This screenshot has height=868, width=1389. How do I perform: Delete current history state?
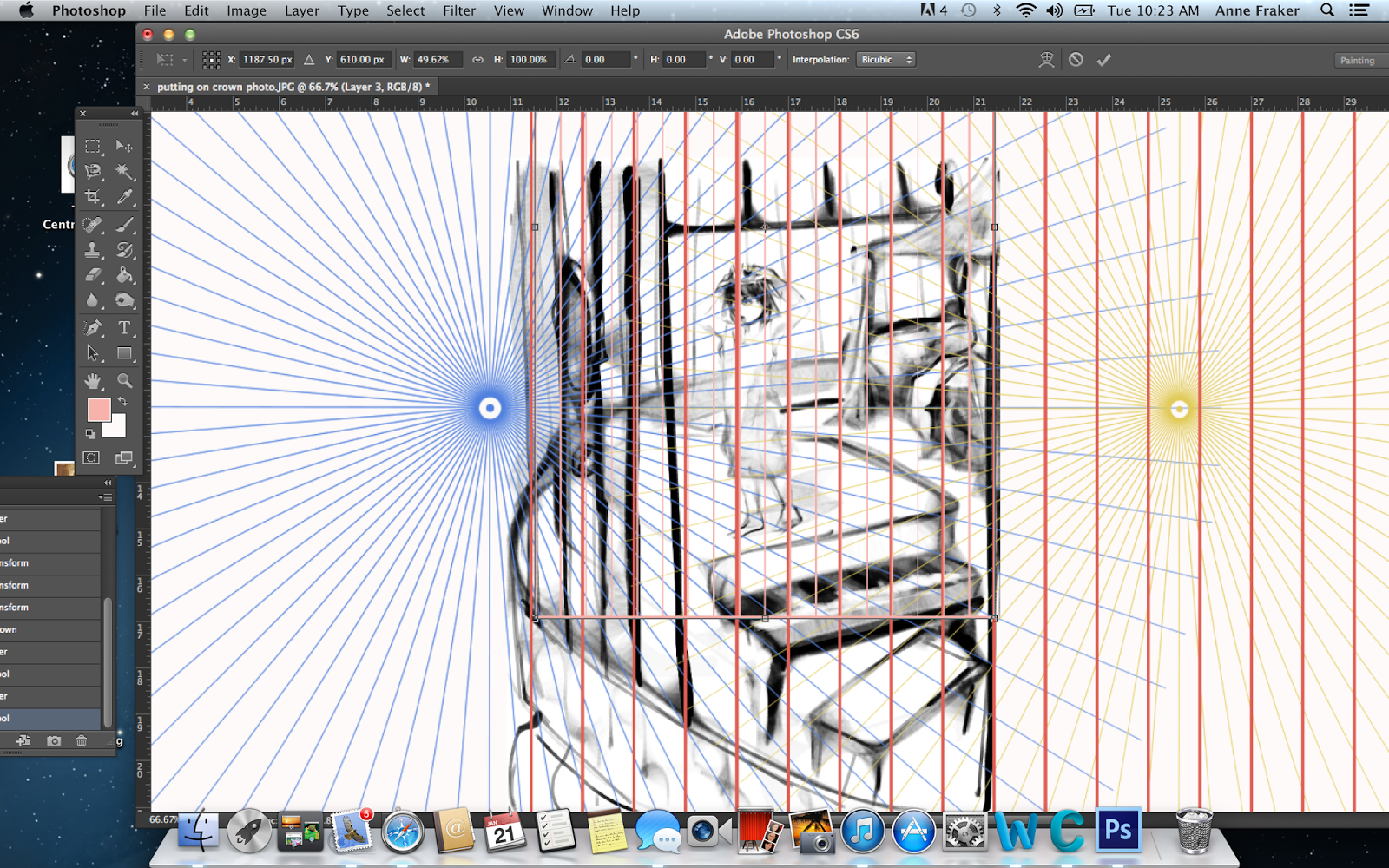click(82, 740)
